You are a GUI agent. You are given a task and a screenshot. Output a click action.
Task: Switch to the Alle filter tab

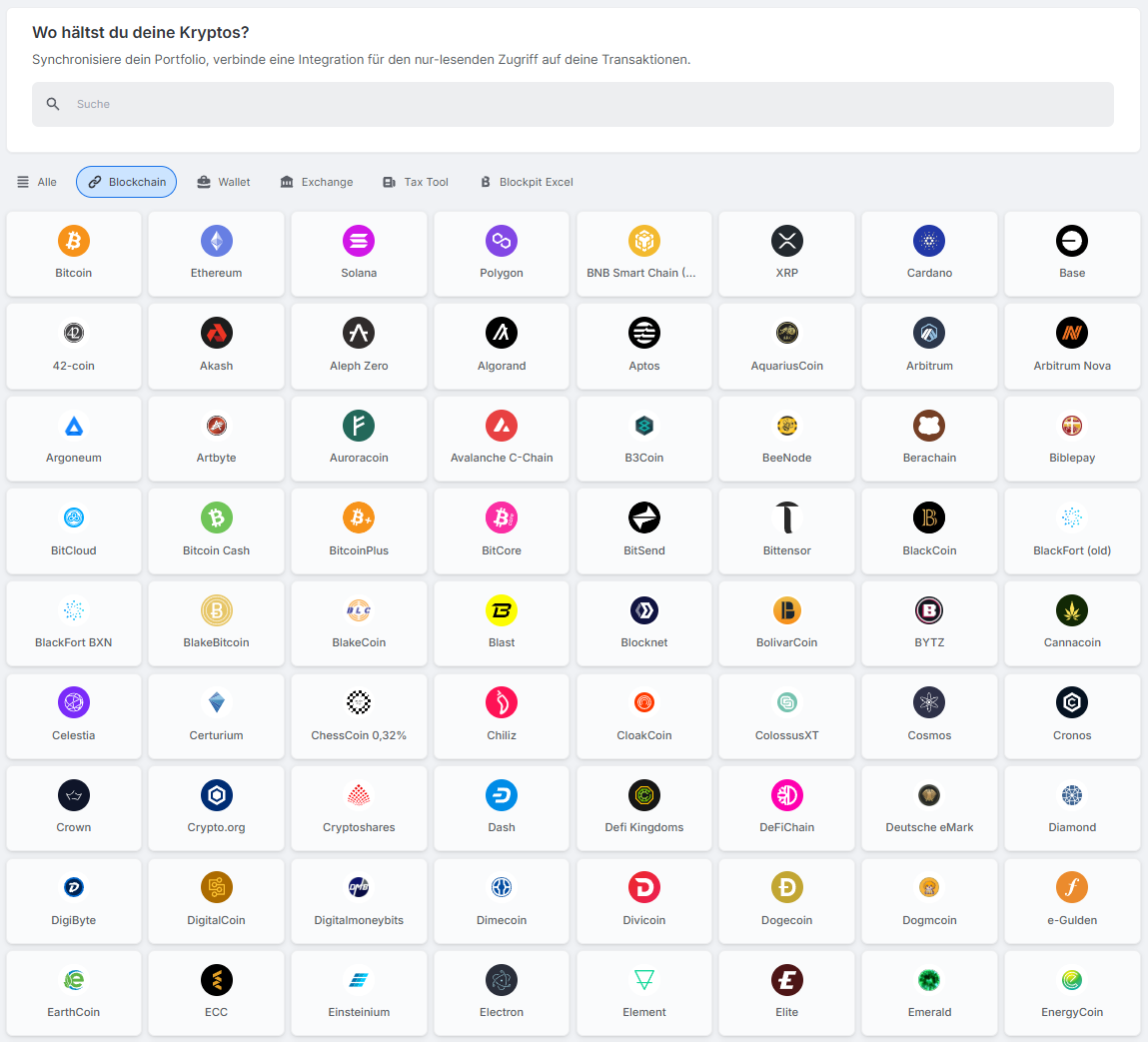(37, 182)
